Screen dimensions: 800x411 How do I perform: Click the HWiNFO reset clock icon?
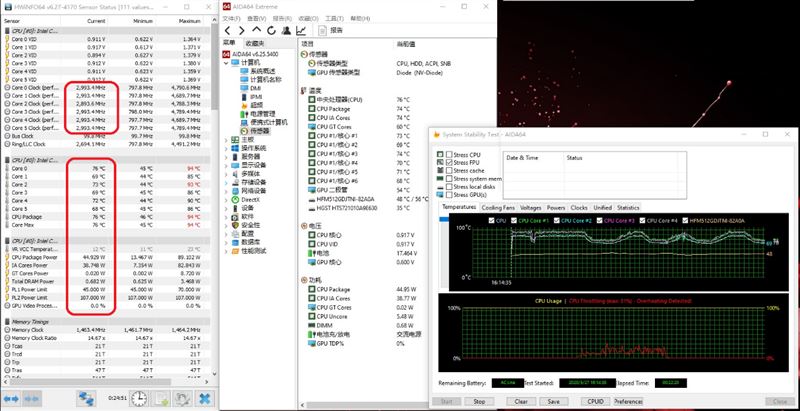138,398
